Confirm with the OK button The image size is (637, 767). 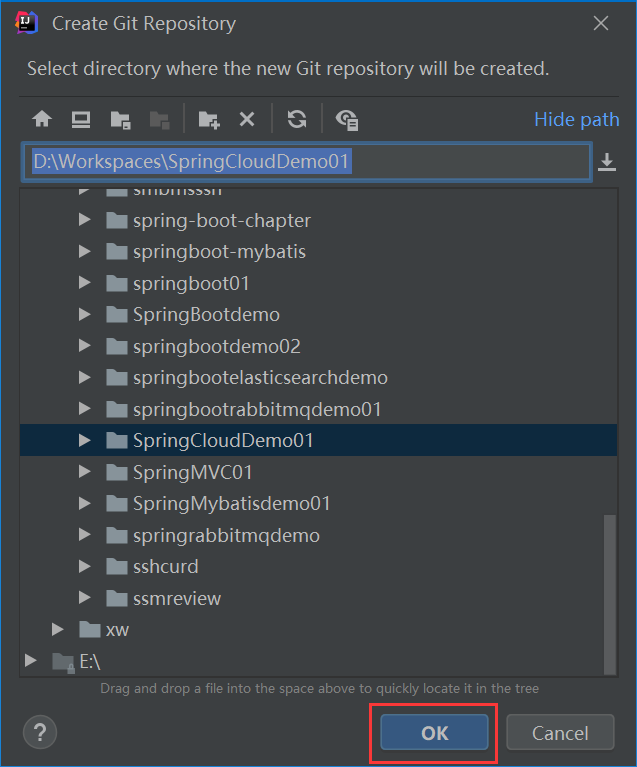(434, 733)
